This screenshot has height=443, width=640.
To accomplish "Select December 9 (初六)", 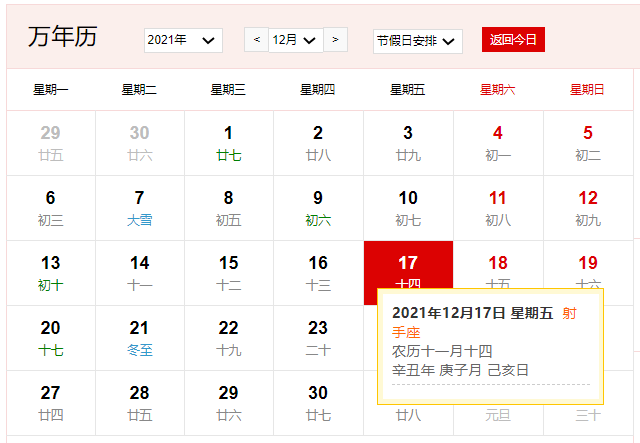I will tap(318, 208).
